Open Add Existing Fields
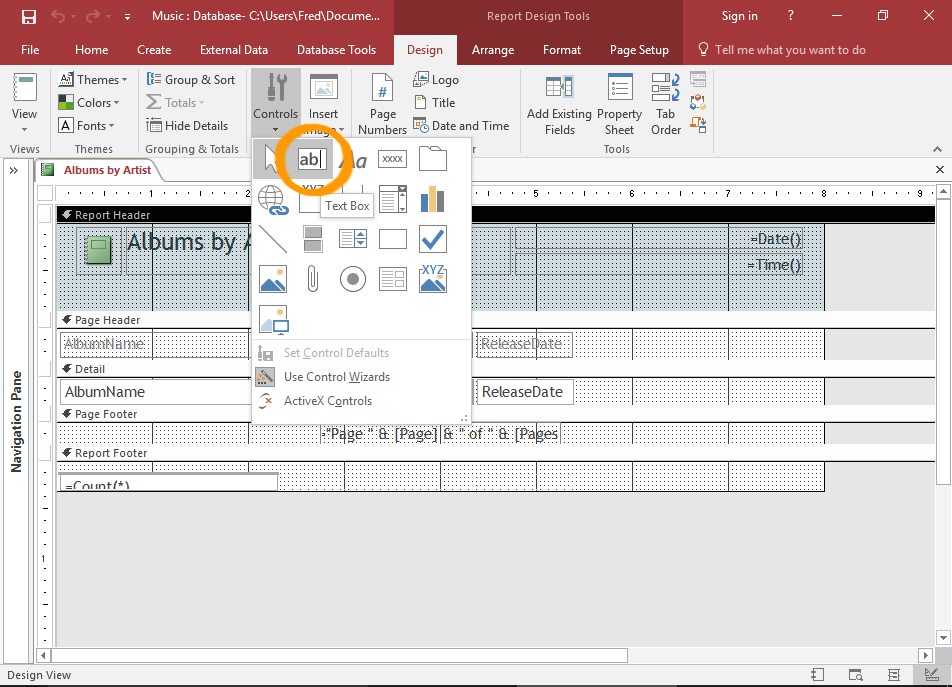The height and width of the screenshot is (687, 952). [x=559, y=104]
